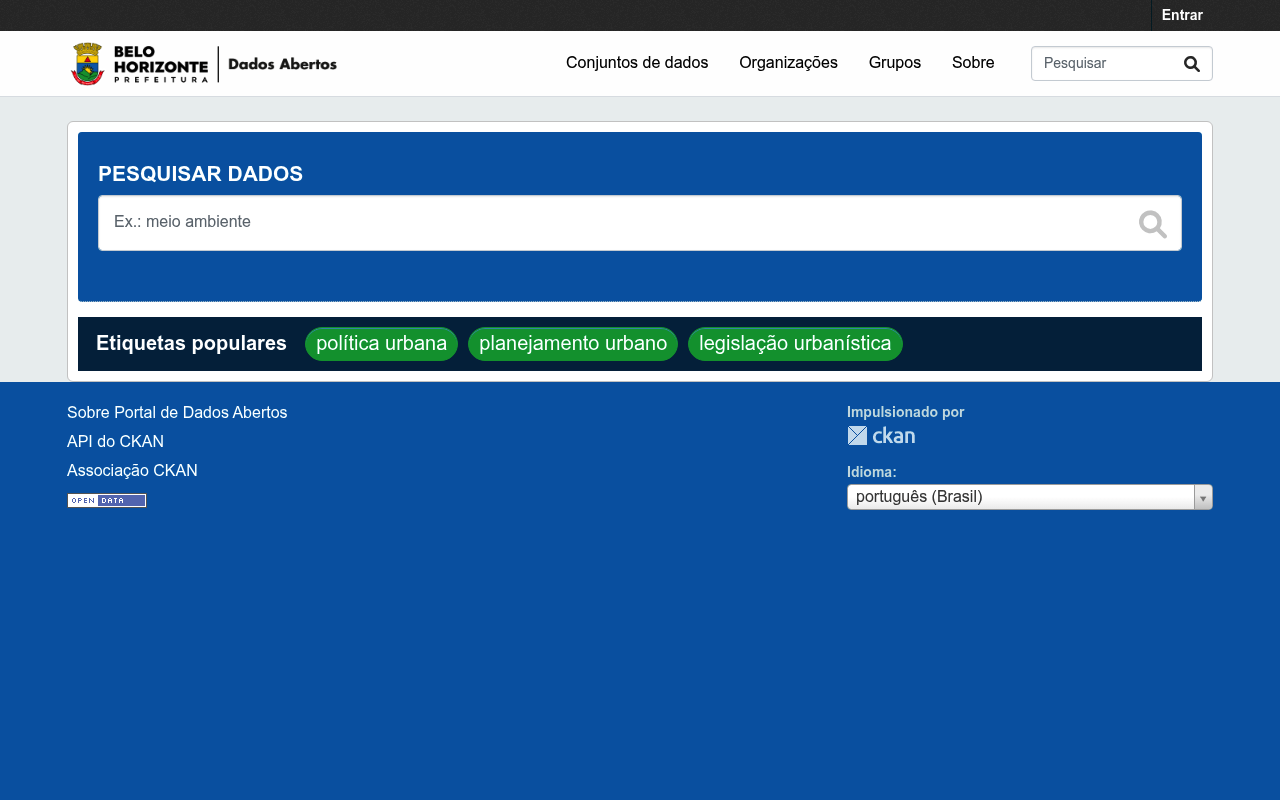
Task: Click the Etiquetas populares label
Action: click(191, 343)
